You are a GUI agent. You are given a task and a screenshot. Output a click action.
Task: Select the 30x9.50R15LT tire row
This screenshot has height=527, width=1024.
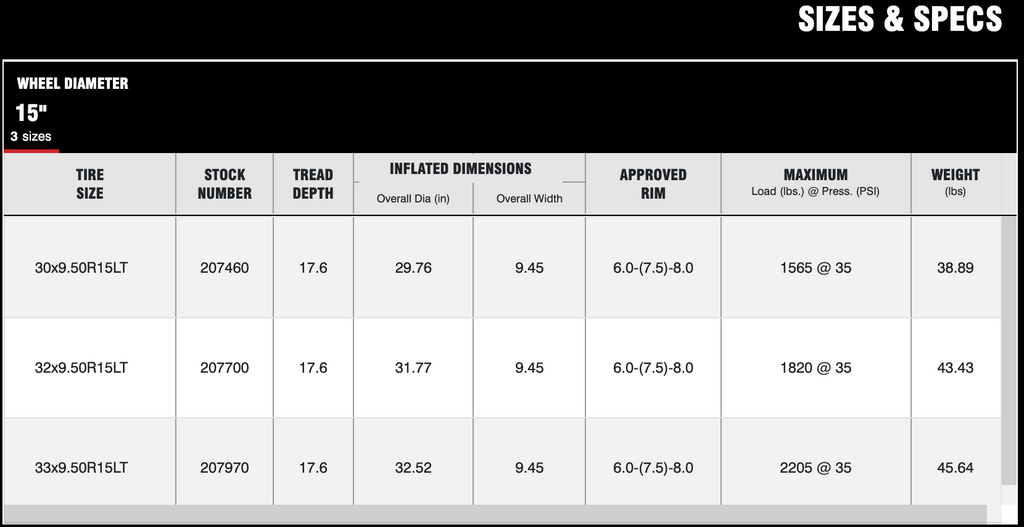pyautogui.click(x=502, y=268)
